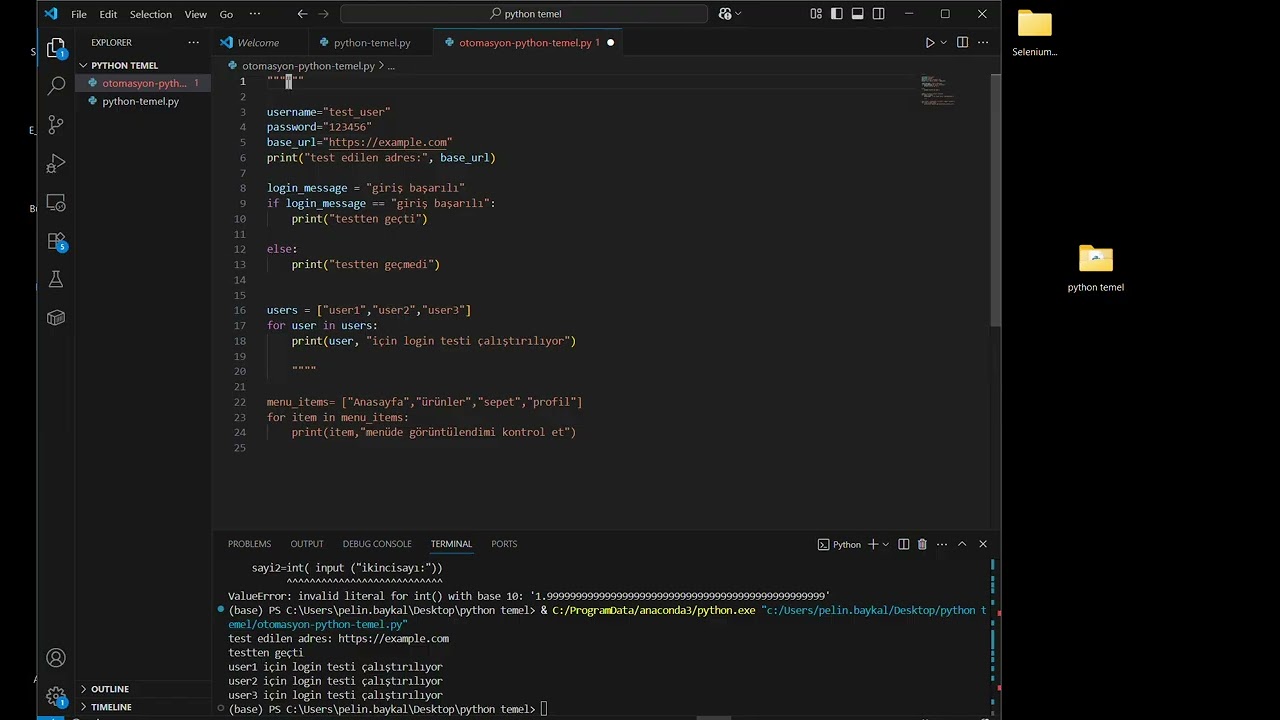
Task: Open the new terminal launch profile dropdown
Action: [886, 544]
